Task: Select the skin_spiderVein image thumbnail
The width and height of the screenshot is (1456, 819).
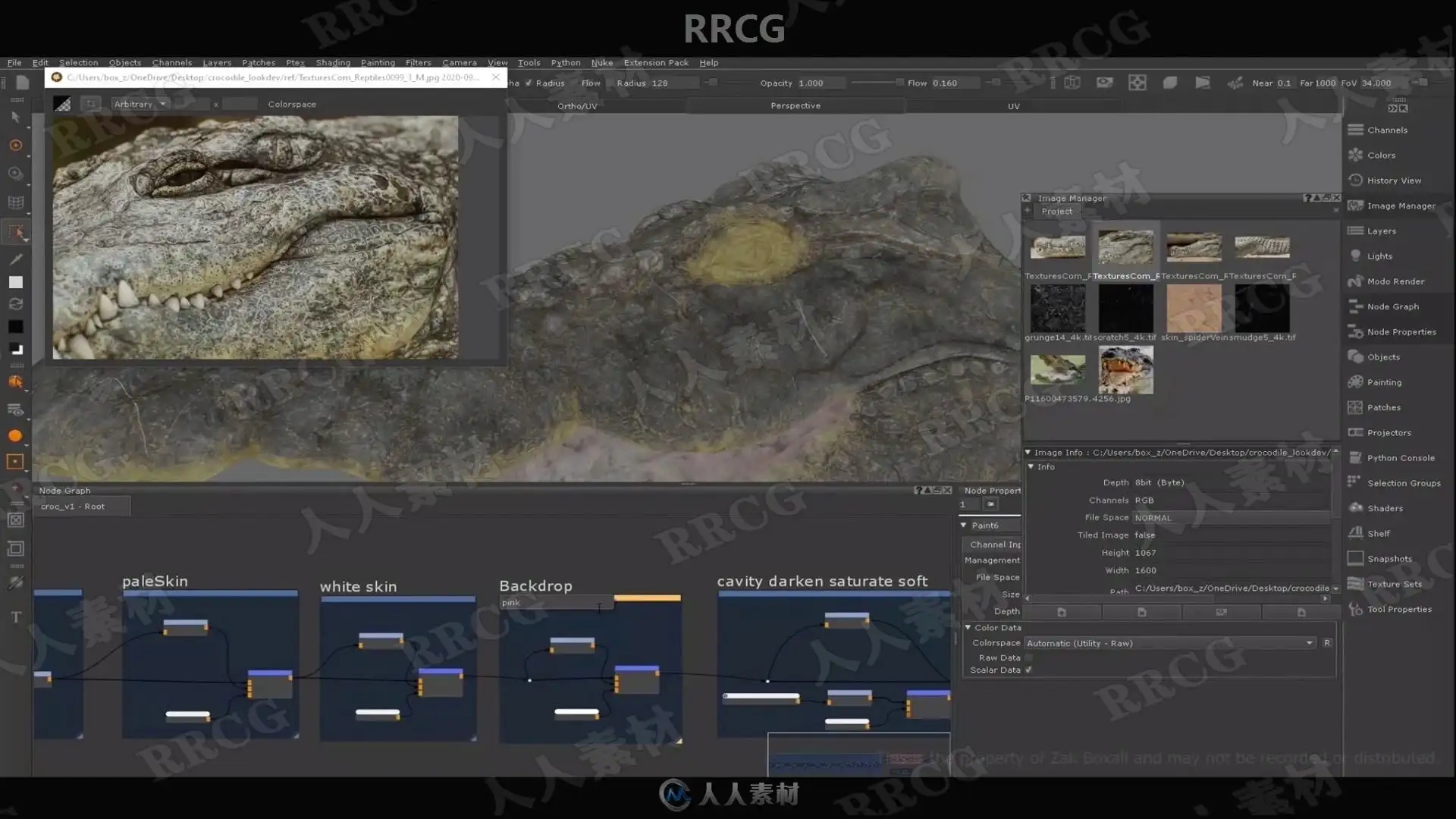Action: (x=1194, y=308)
